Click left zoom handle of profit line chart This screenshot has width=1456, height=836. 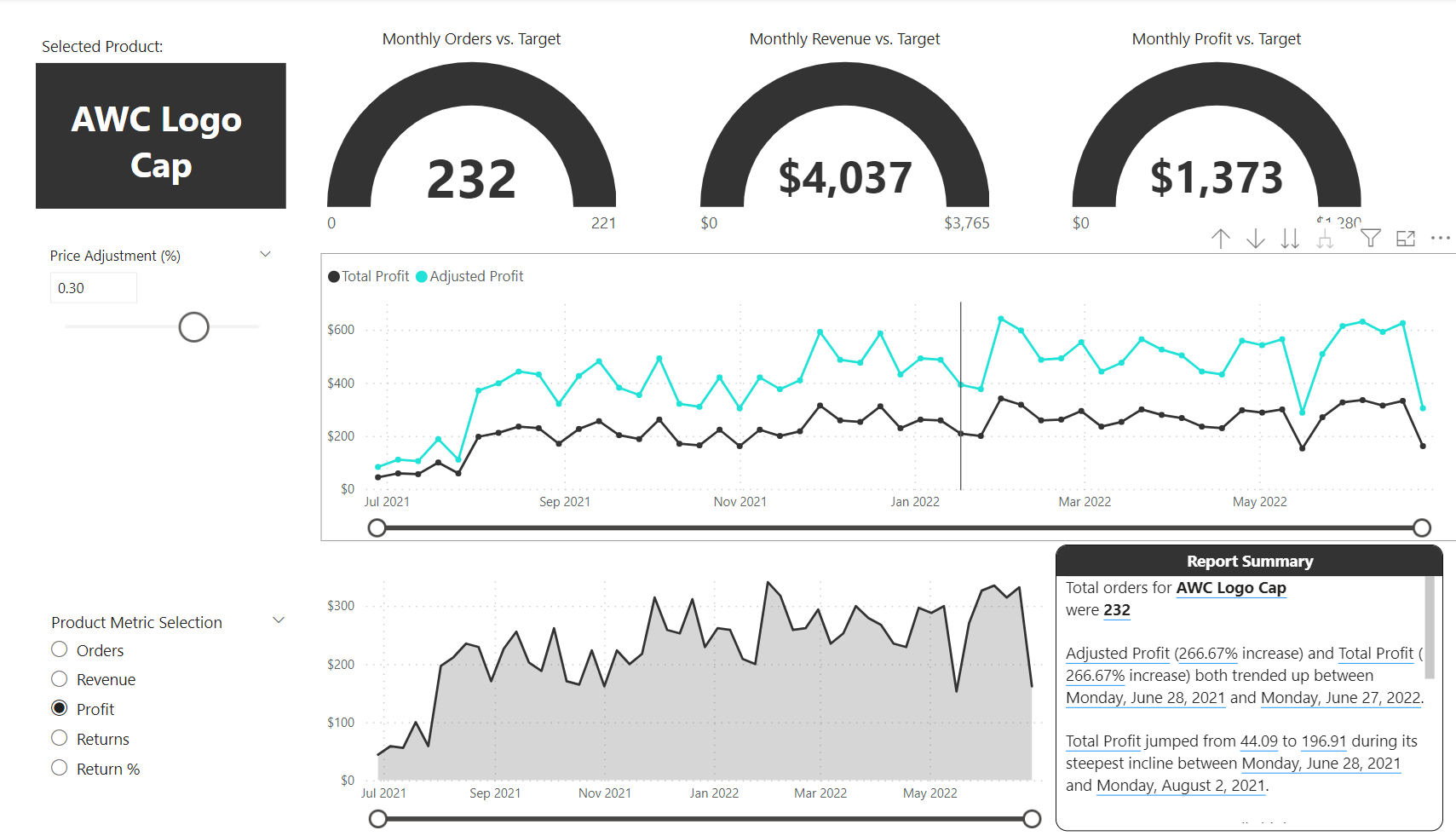point(377,528)
